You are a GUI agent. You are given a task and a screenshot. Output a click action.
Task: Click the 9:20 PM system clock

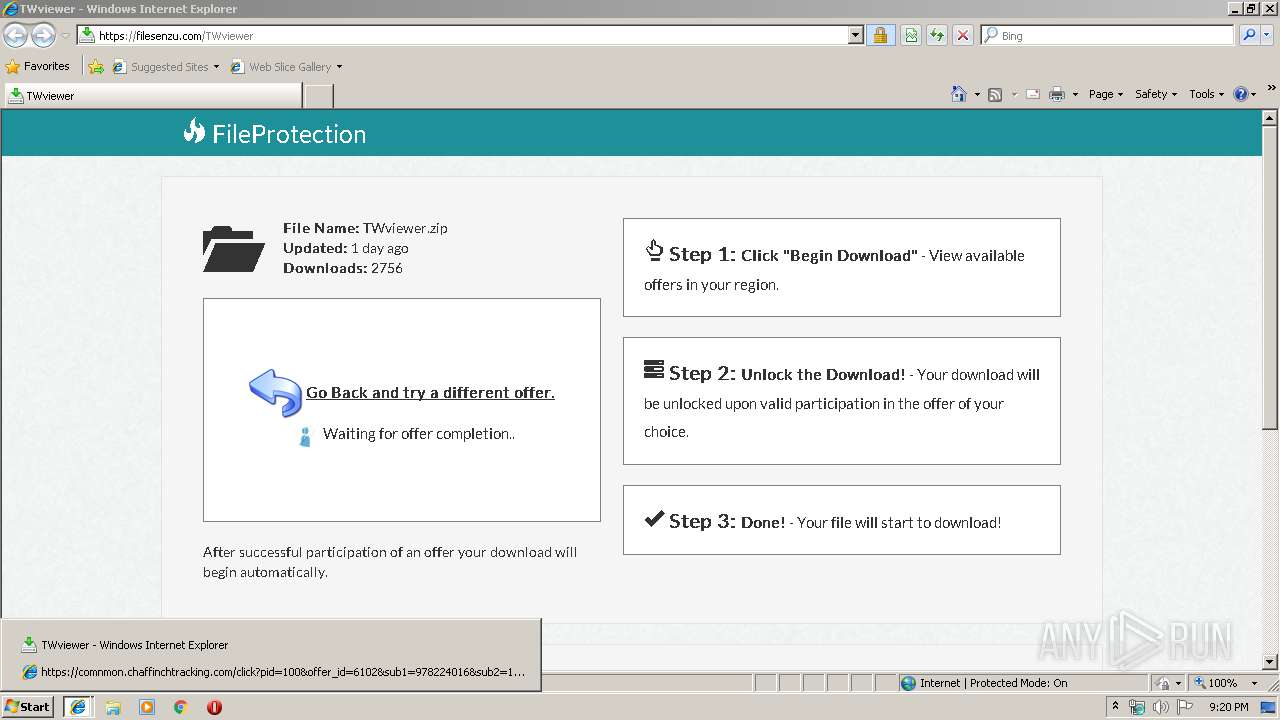click(x=1228, y=707)
